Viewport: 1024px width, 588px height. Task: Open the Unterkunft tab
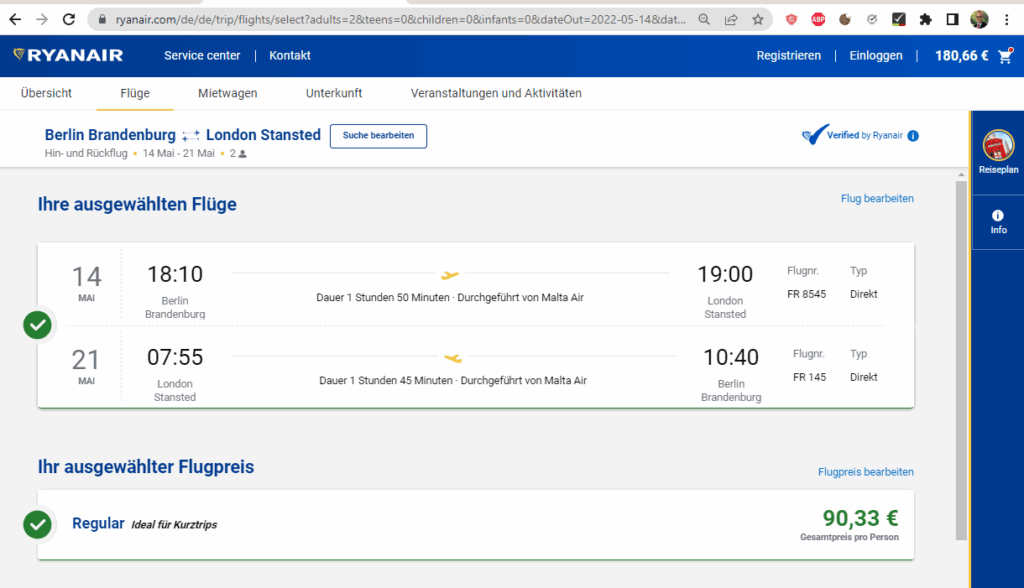click(334, 93)
